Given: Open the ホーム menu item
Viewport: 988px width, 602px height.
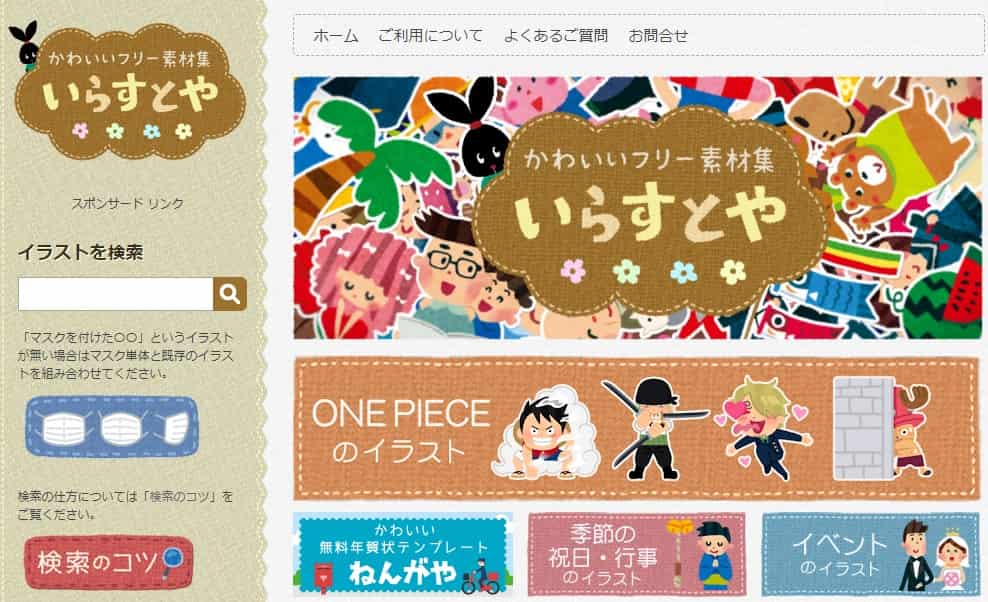Looking at the screenshot, I should pyautogui.click(x=336, y=36).
